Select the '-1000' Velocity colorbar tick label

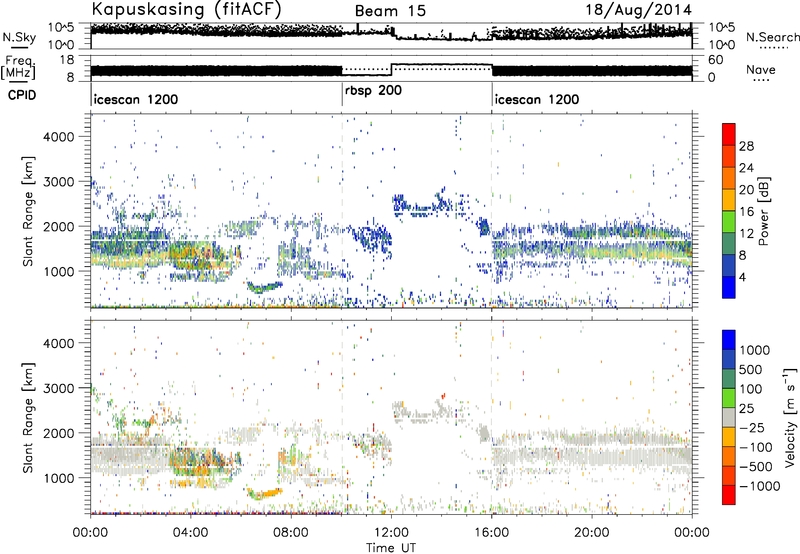pos(760,486)
